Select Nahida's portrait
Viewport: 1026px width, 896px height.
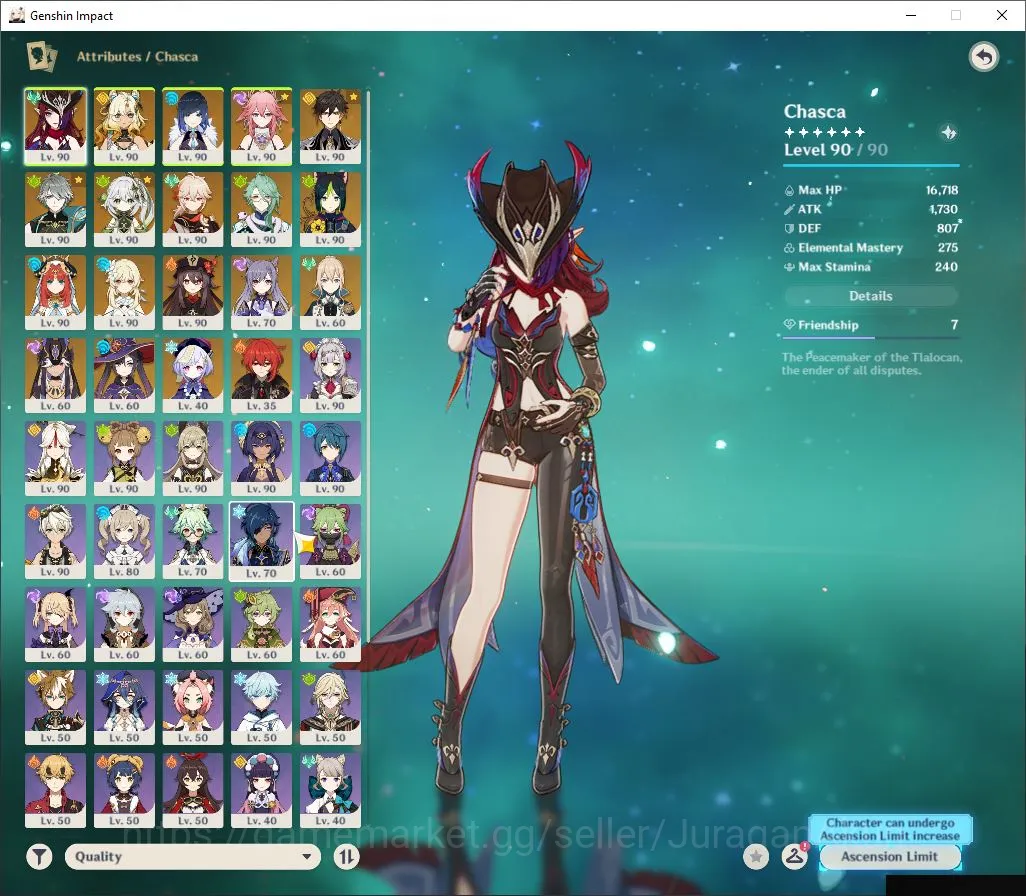pyautogui.click(x=124, y=209)
